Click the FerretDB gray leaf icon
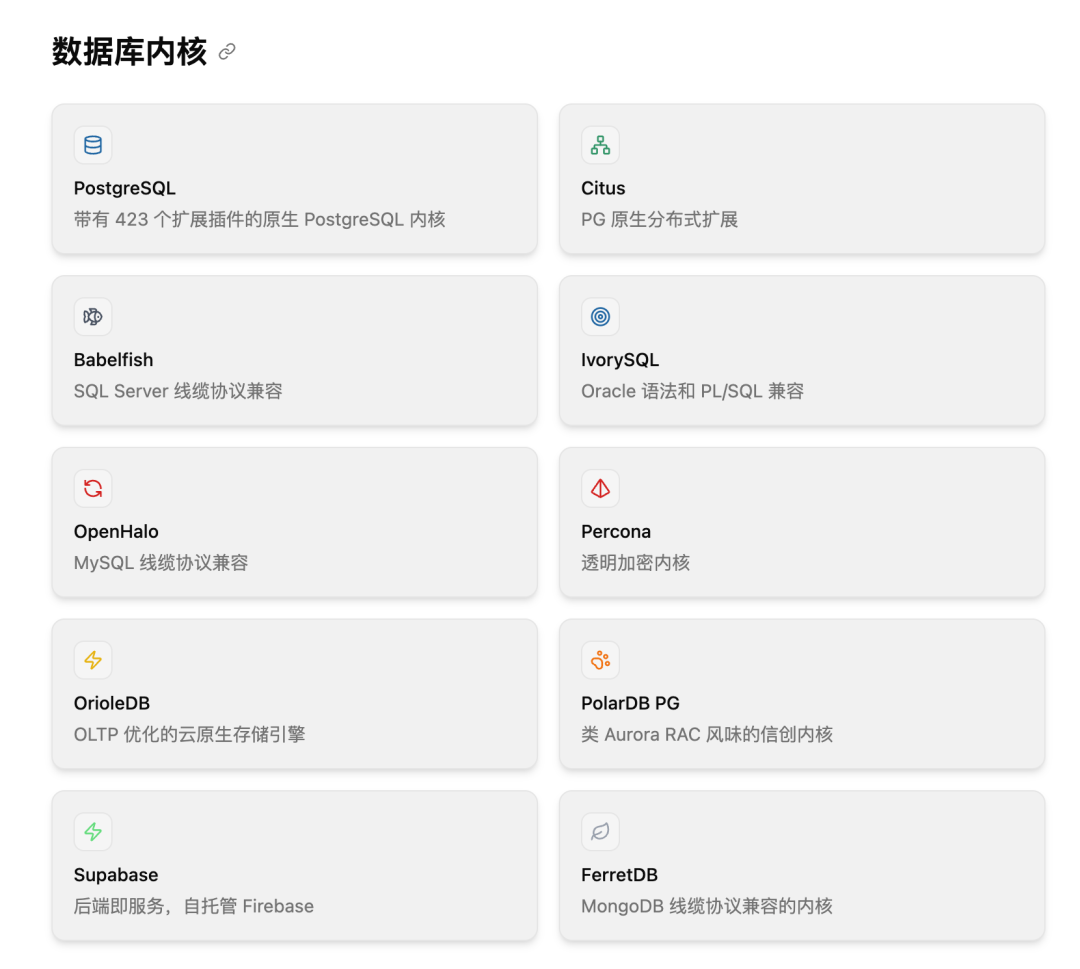 pos(600,831)
